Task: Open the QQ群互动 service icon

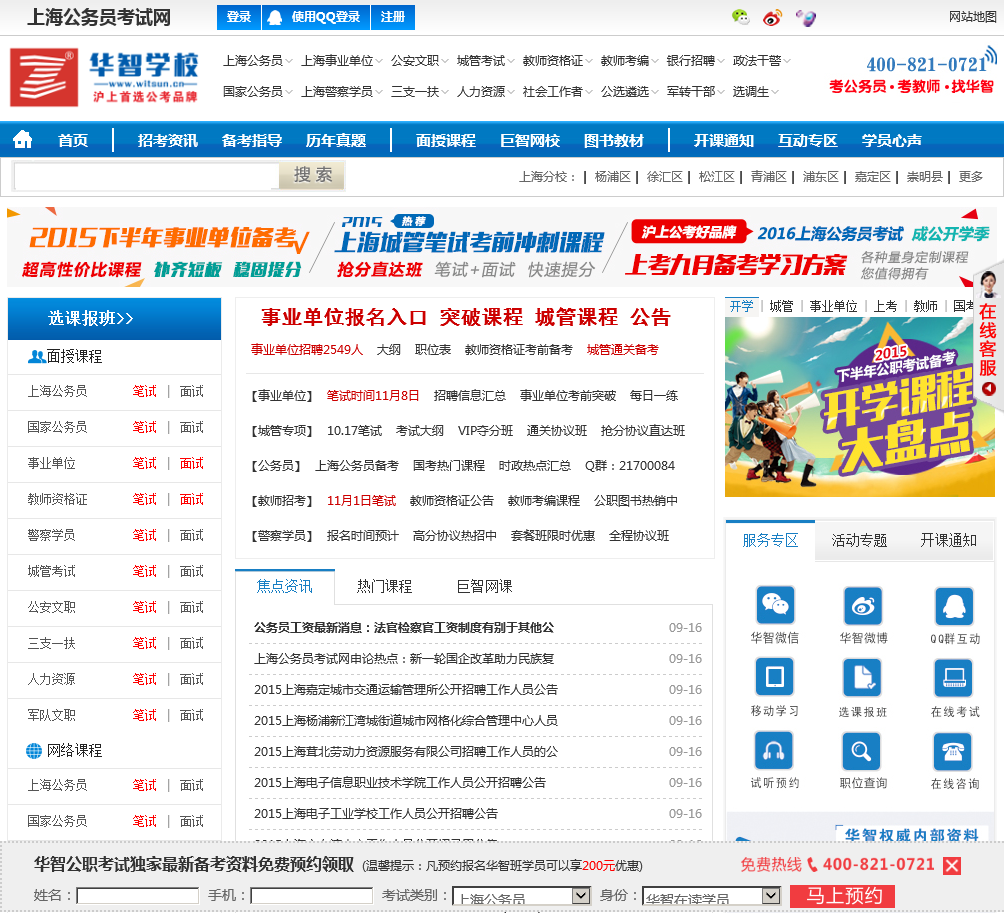Action: (954, 606)
